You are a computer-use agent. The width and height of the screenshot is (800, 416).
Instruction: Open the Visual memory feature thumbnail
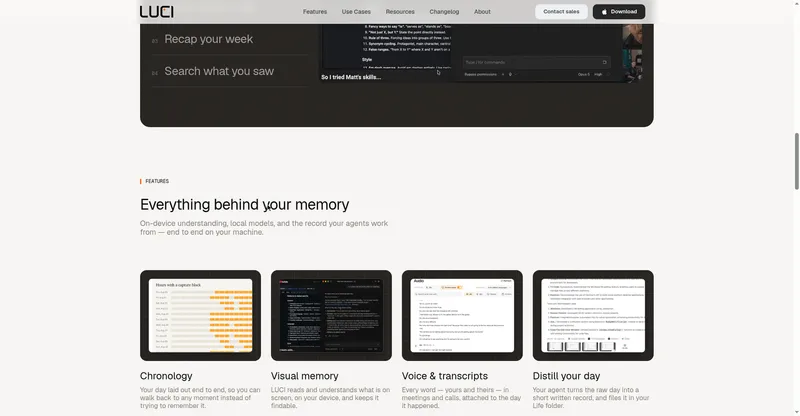coord(331,315)
